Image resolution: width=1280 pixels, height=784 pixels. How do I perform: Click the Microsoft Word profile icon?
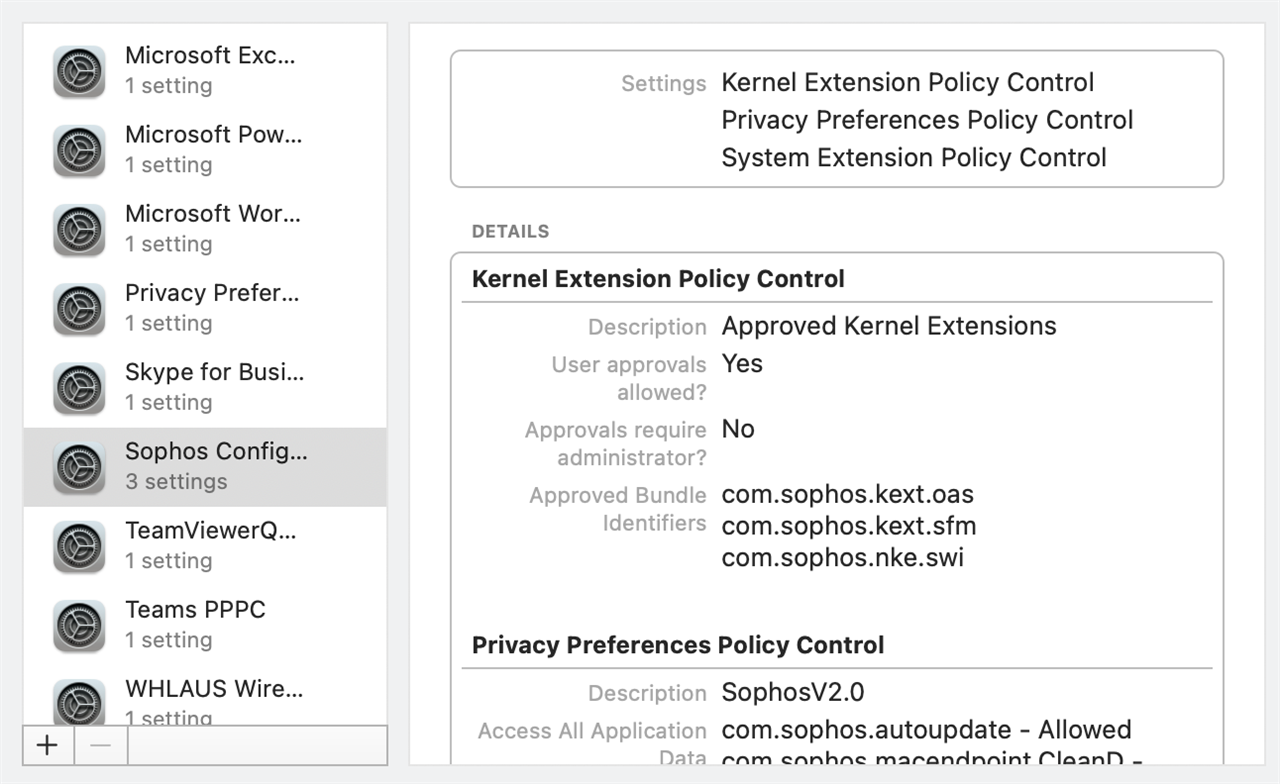point(79,230)
